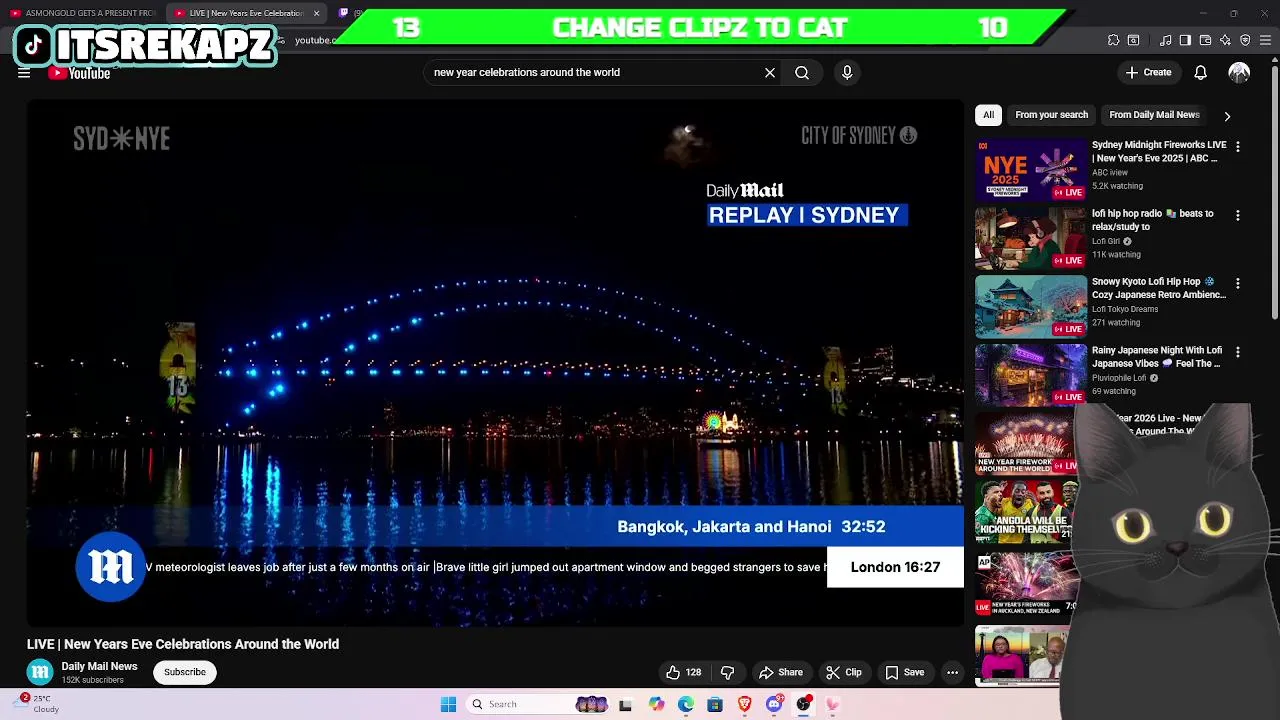Image resolution: width=1280 pixels, height=720 pixels.
Task: Open OBS Studio in the taskbar
Action: pyautogui.click(x=803, y=704)
